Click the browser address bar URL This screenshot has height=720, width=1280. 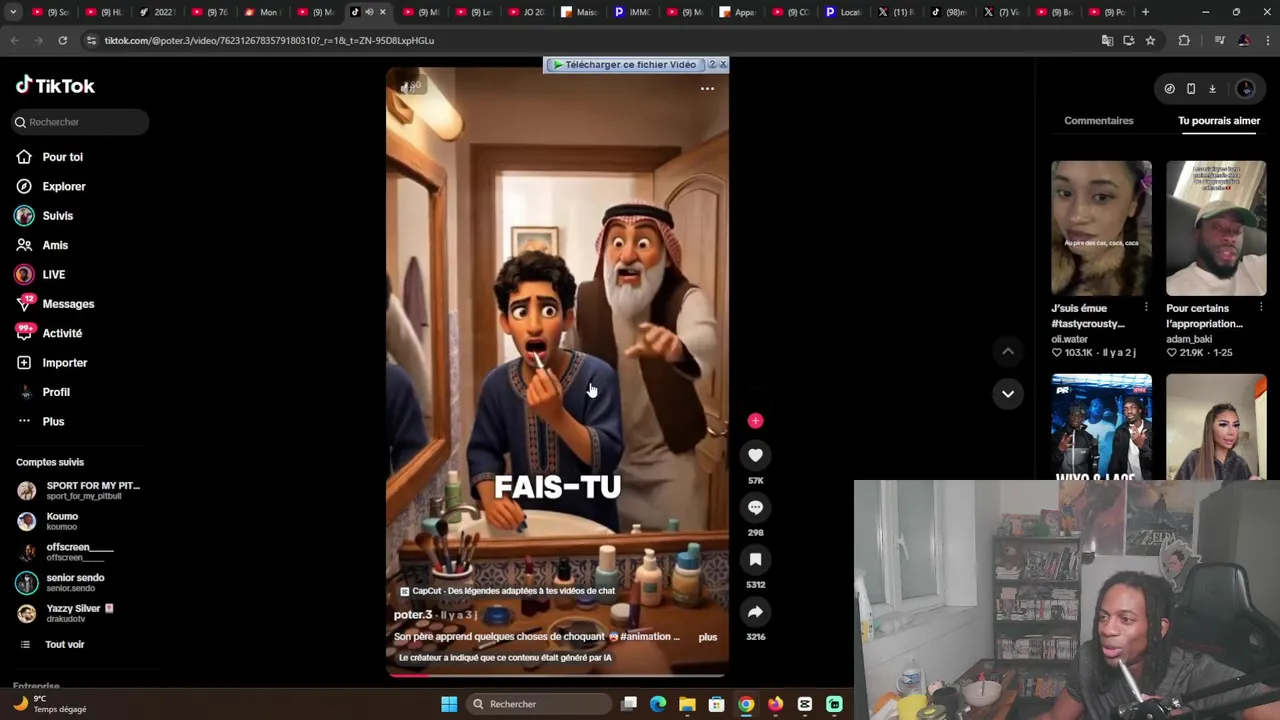[269, 41]
